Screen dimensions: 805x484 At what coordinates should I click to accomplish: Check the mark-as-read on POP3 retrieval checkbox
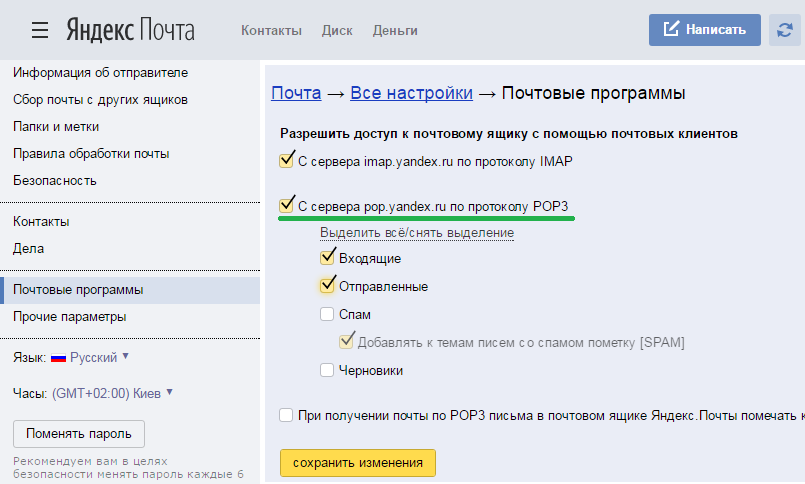[x=286, y=415]
